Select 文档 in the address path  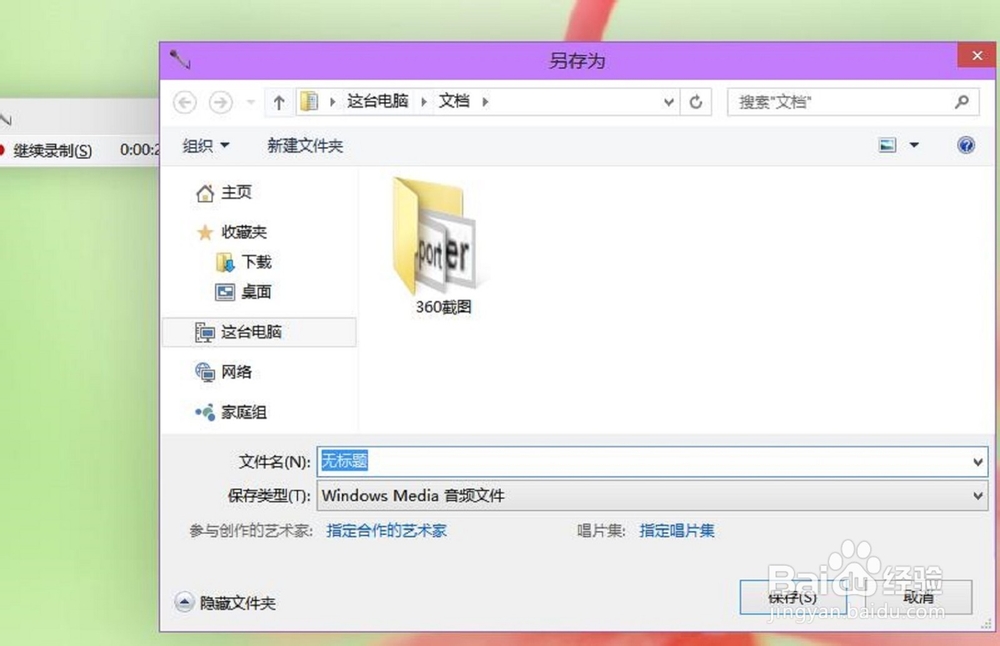coord(454,101)
